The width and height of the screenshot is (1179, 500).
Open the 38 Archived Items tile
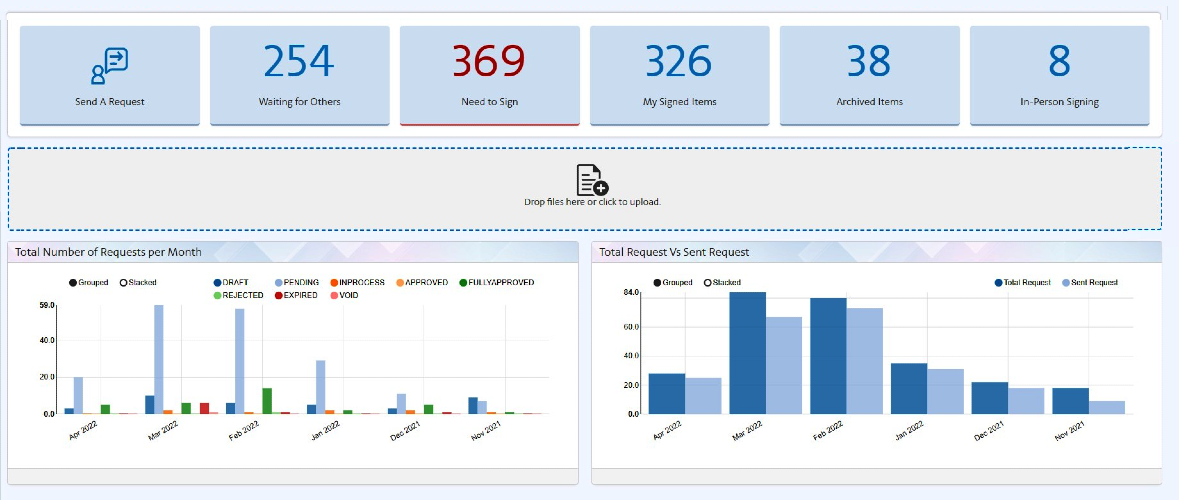870,75
